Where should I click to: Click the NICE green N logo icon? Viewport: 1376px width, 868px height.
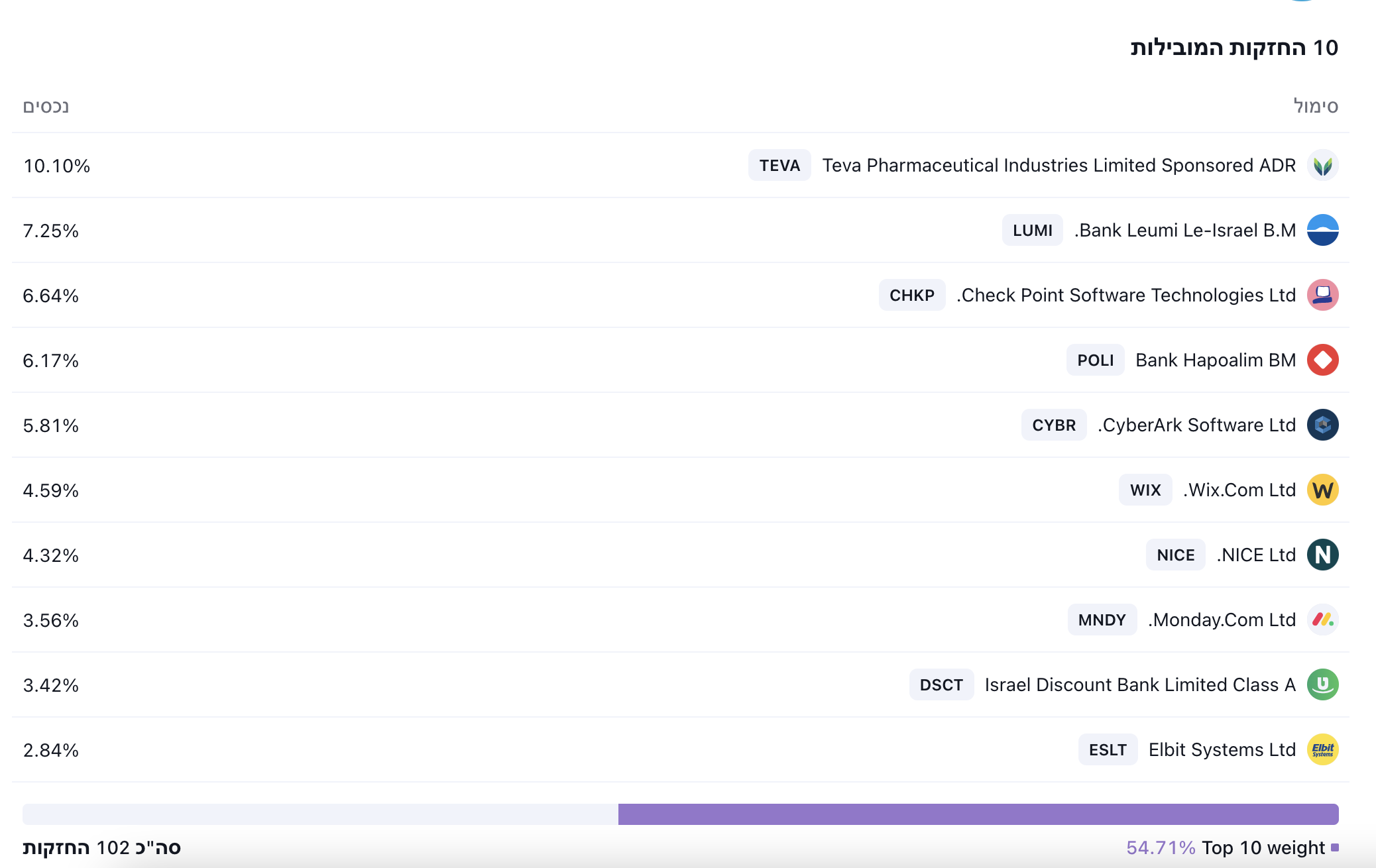pyautogui.click(x=1322, y=555)
